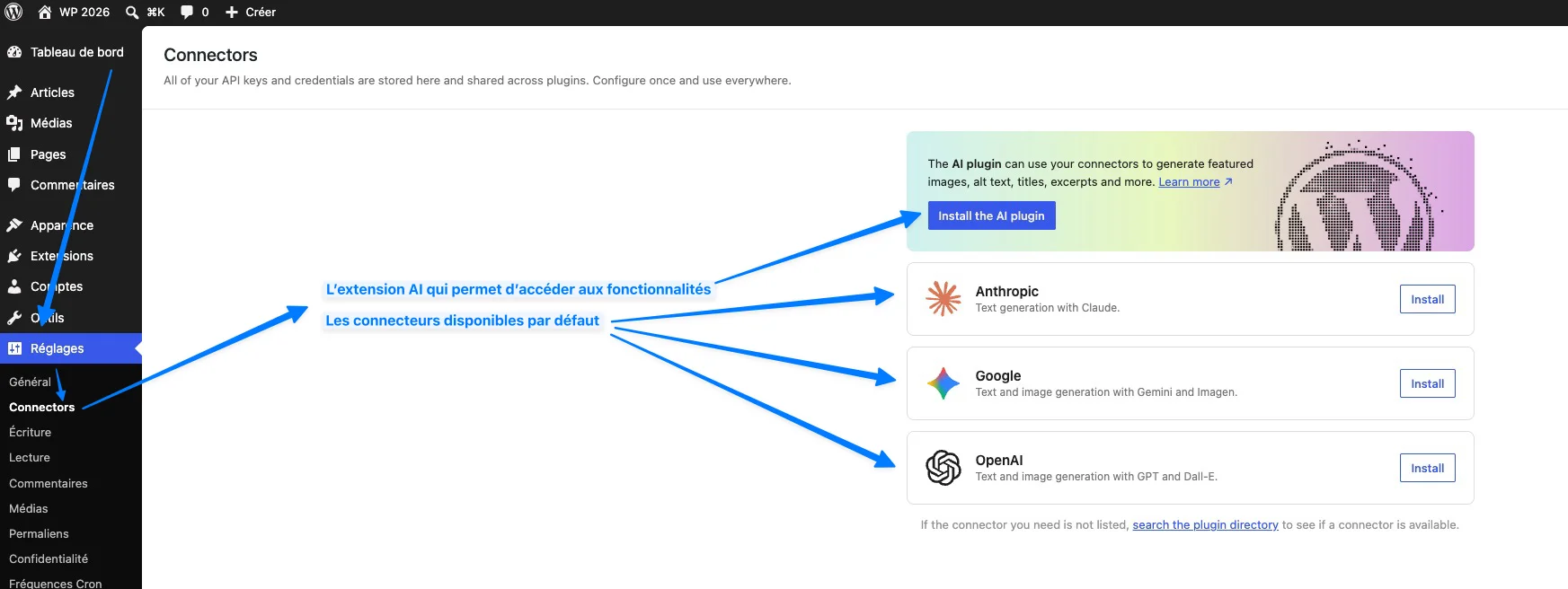Click the Pages icon in the sidebar
Viewport: 1568px width, 589px height.
coord(14,154)
